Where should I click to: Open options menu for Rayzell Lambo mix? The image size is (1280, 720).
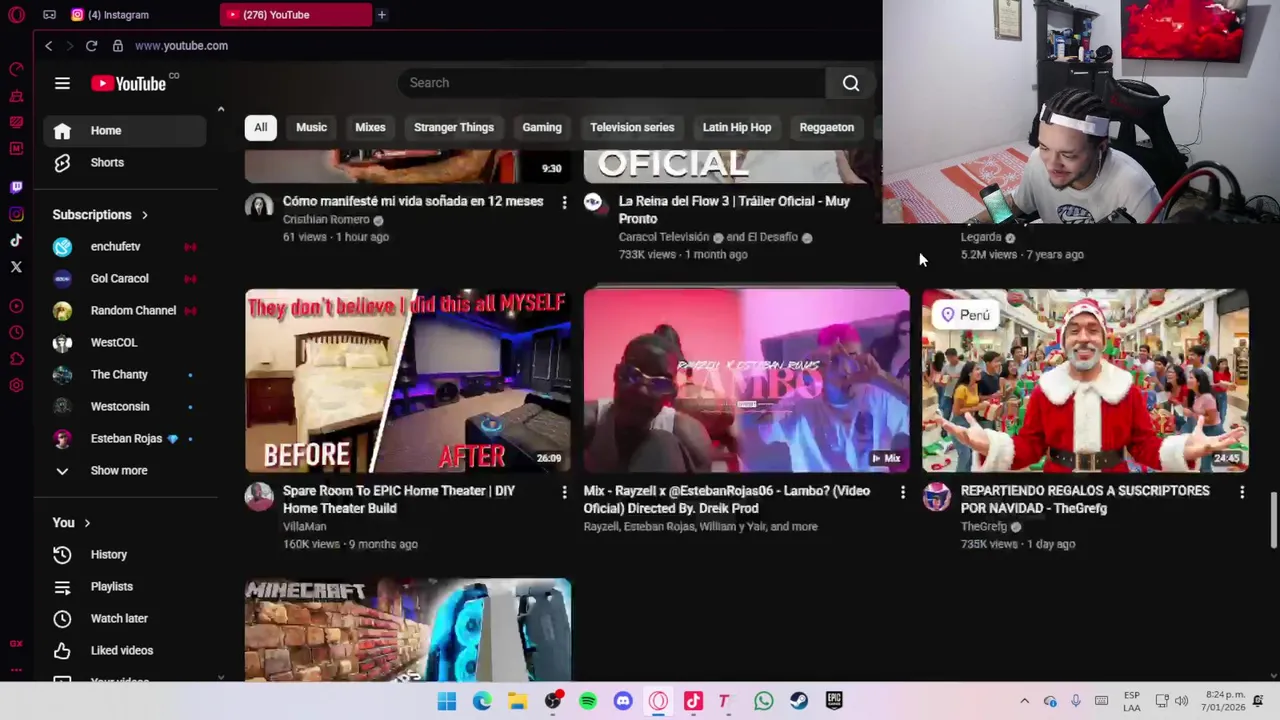coord(903,492)
